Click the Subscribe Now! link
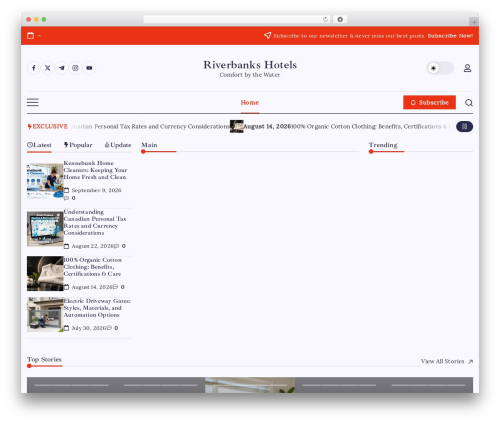The height and width of the screenshot is (423, 500). tap(450, 36)
